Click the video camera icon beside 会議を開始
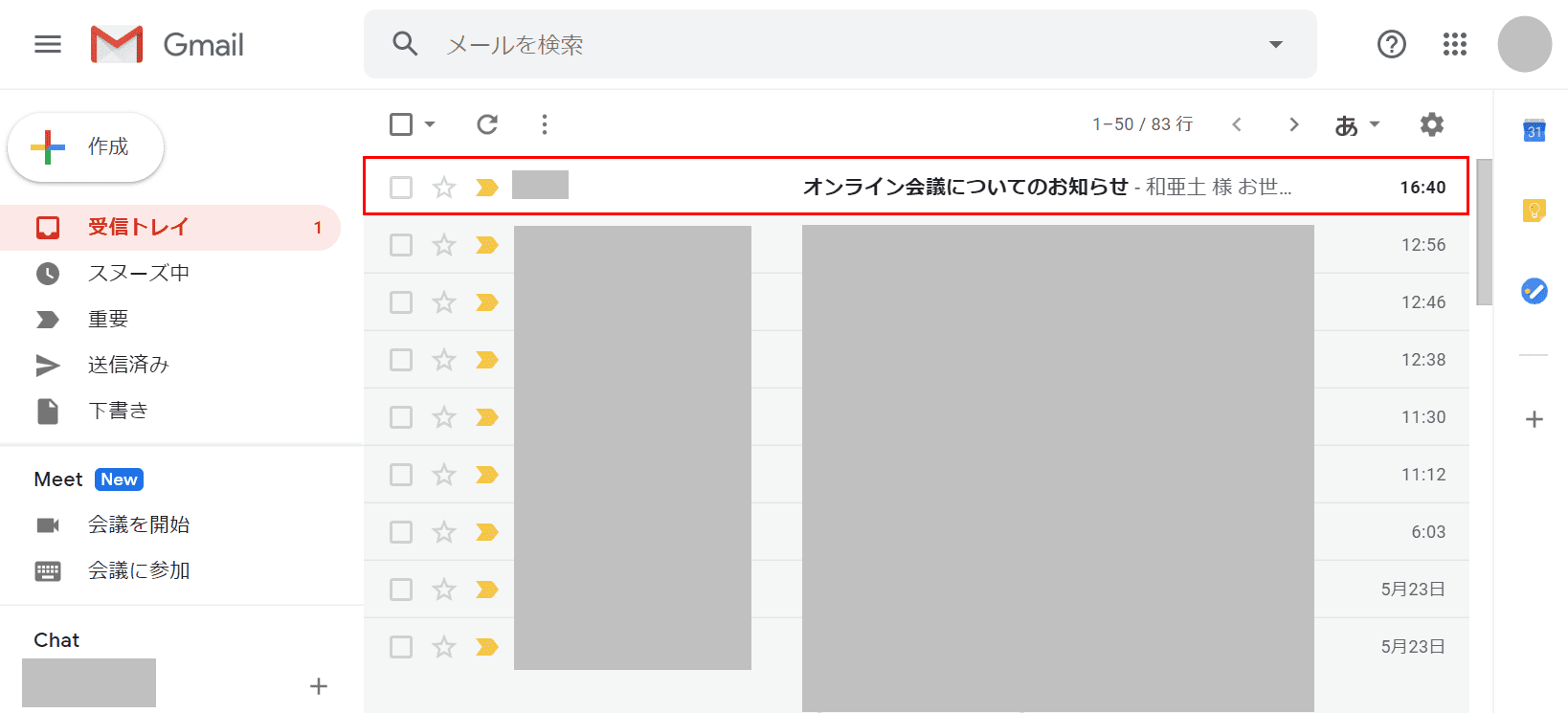The image size is (1568, 713). (48, 524)
